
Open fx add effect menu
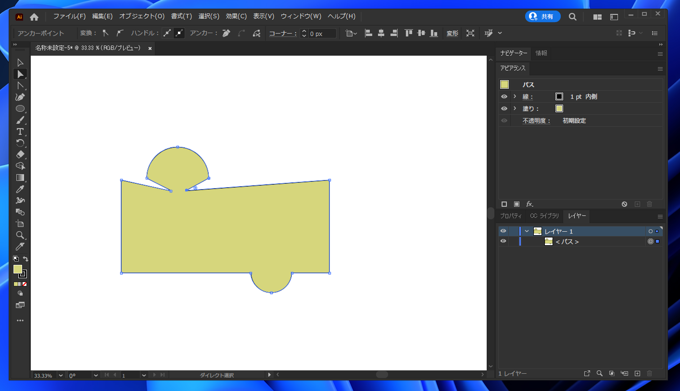530,204
